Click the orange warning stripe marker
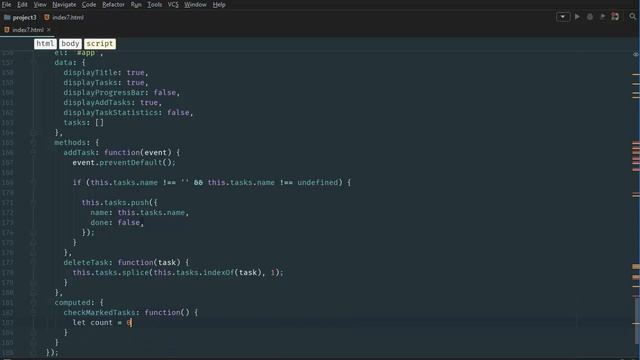This screenshot has width=640, height=360. 636,267
